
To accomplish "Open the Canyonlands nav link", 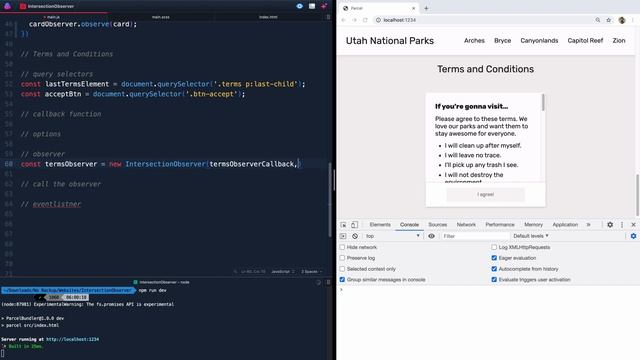I will click(539, 40).
